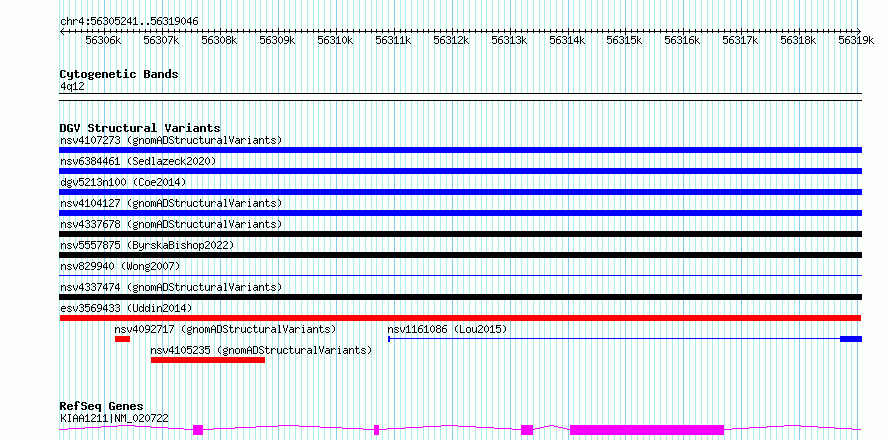Click the nsv4337678 black variant bar
Viewport: 890px width, 440px height.
click(460, 234)
